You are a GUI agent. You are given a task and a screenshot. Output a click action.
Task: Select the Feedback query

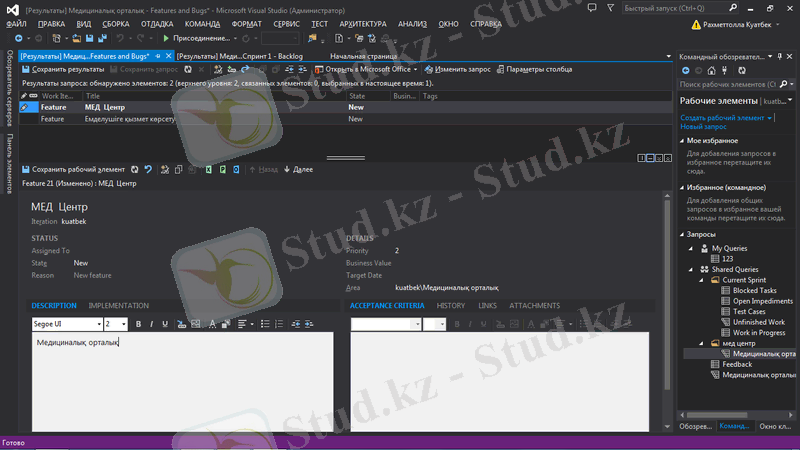[x=737, y=364]
